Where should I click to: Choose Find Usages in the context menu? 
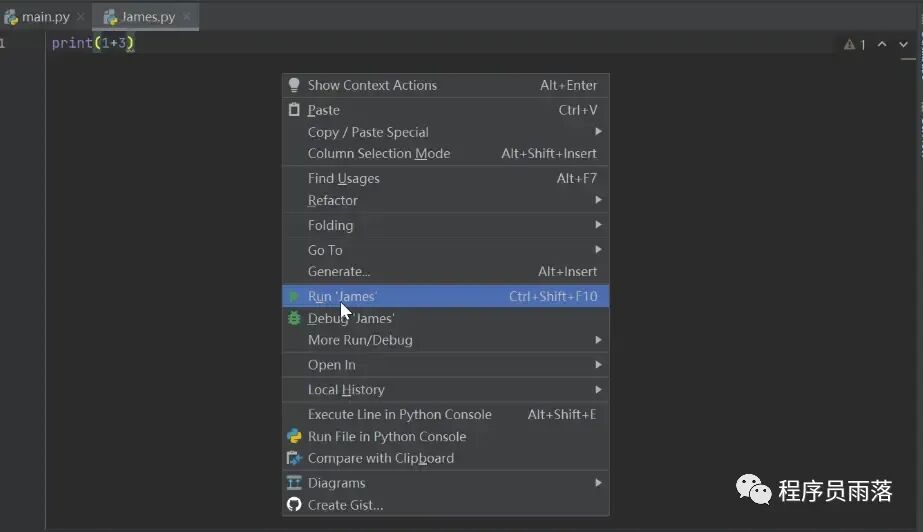pyautogui.click(x=343, y=178)
